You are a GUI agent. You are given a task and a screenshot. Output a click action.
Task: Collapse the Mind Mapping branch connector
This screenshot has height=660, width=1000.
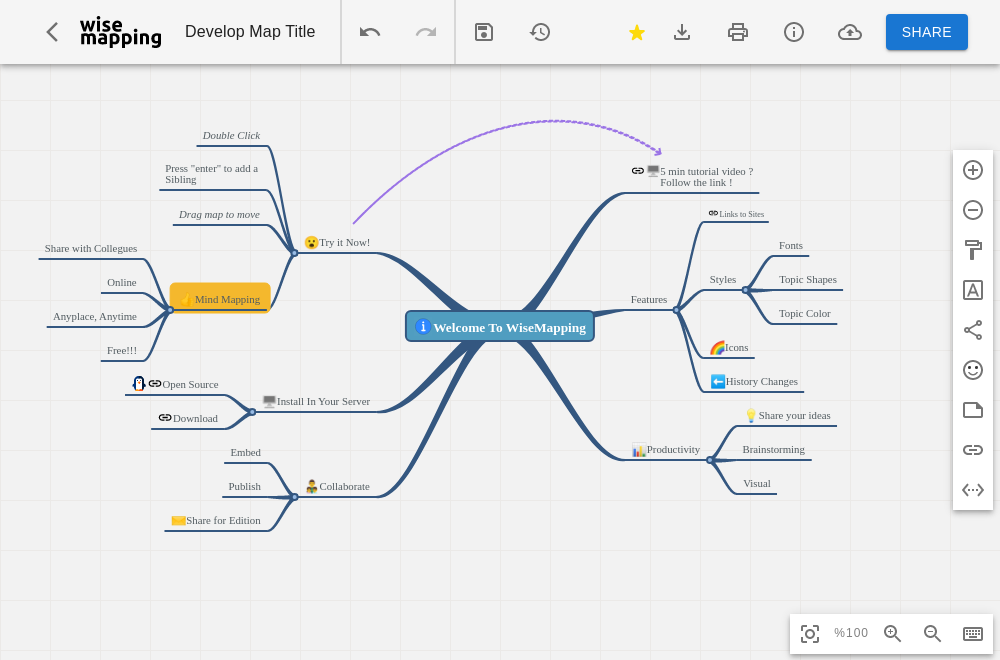[x=170, y=310]
